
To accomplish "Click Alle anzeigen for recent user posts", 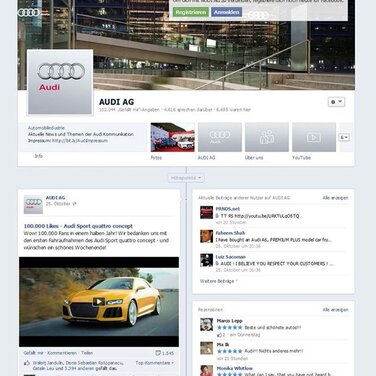I will (x=335, y=198).
